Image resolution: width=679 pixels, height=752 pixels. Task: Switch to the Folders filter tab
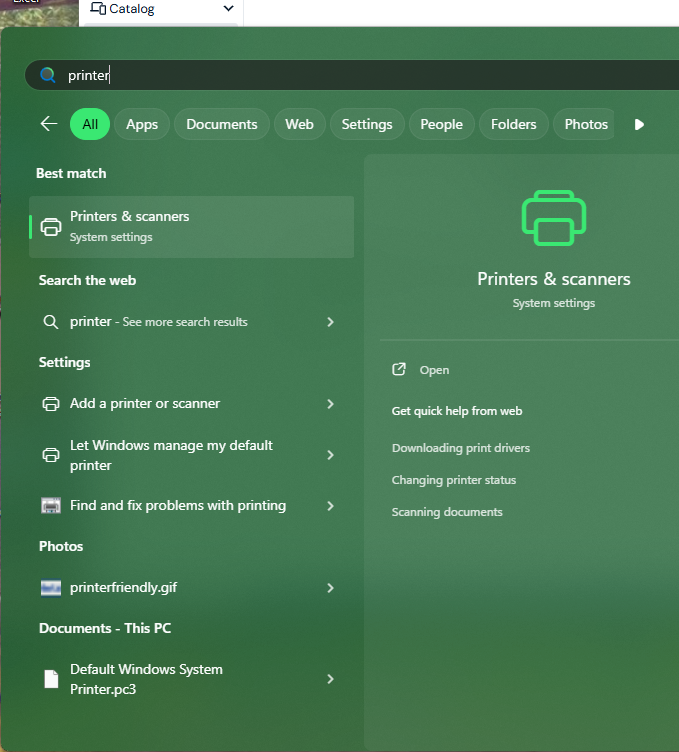tap(514, 124)
